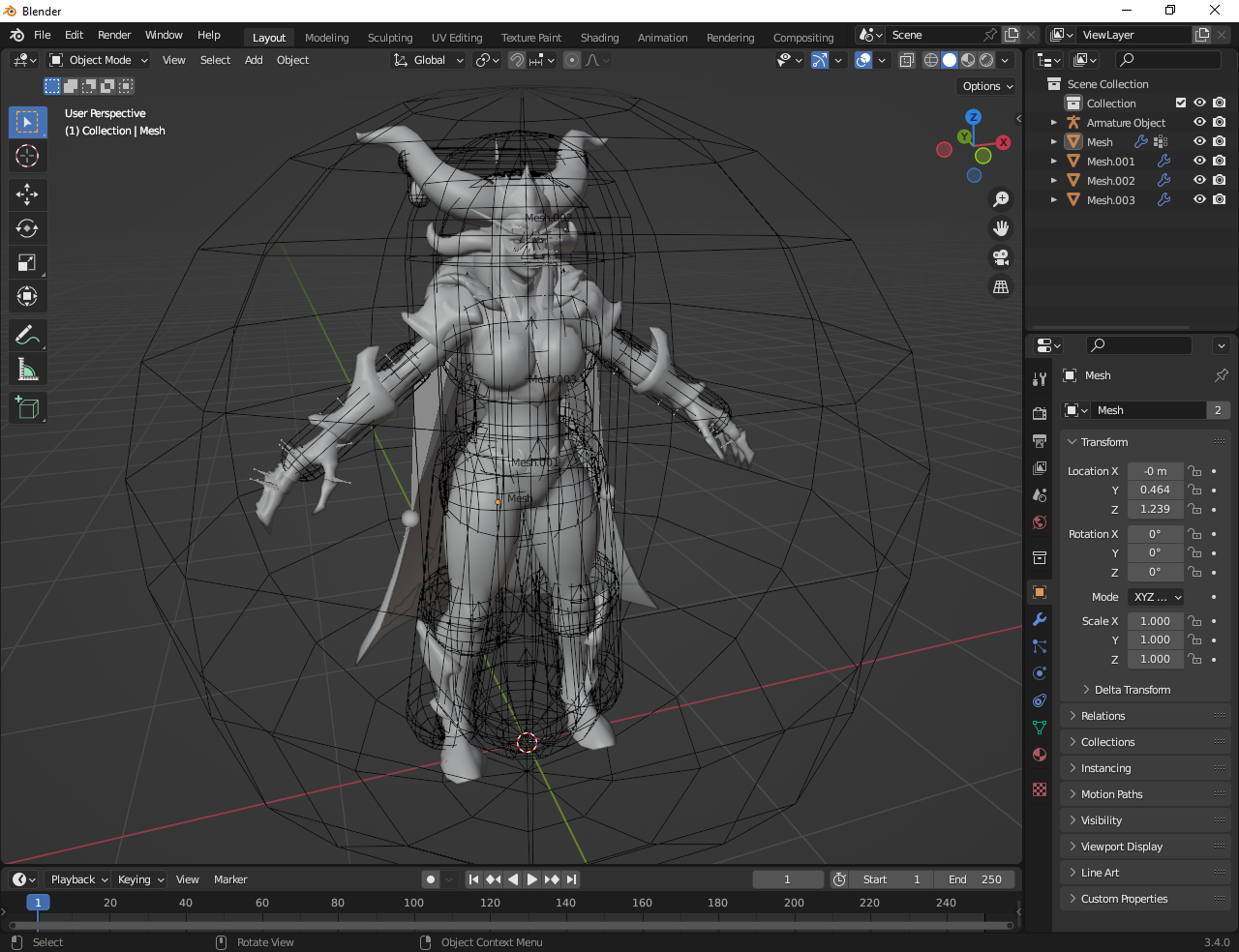1239x952 pixels.
Task: Choose the Measure tool
Action: tap(27, 370)
